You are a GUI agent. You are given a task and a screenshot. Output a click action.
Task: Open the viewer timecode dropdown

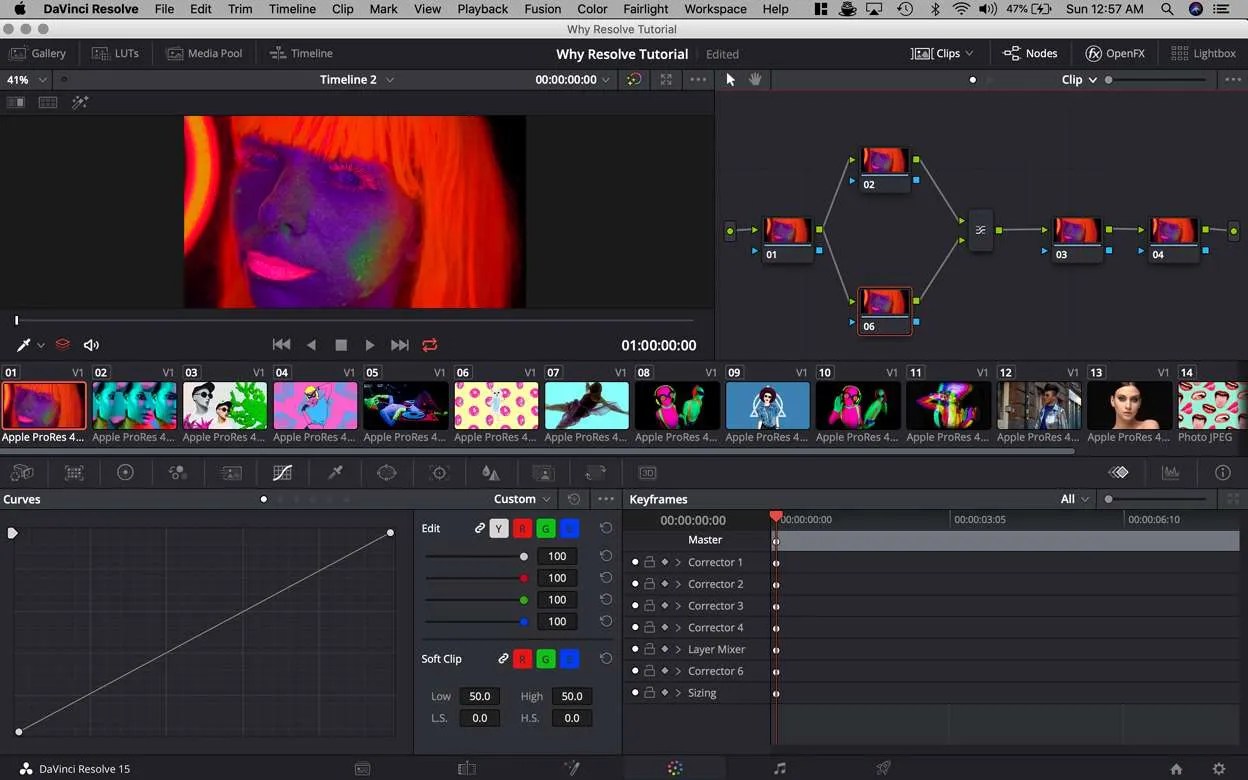(572, 79)
